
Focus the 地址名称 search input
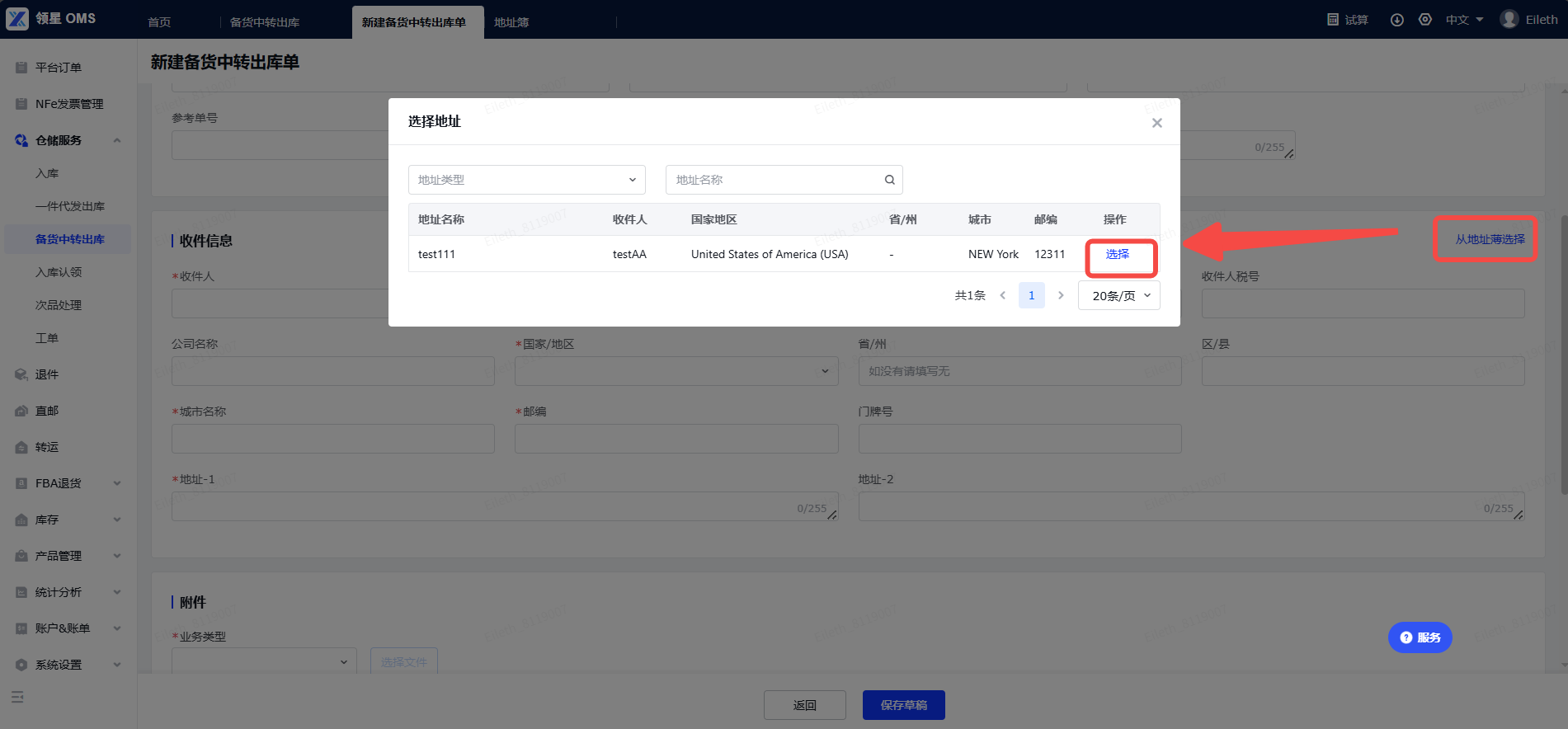click(784, 180)
